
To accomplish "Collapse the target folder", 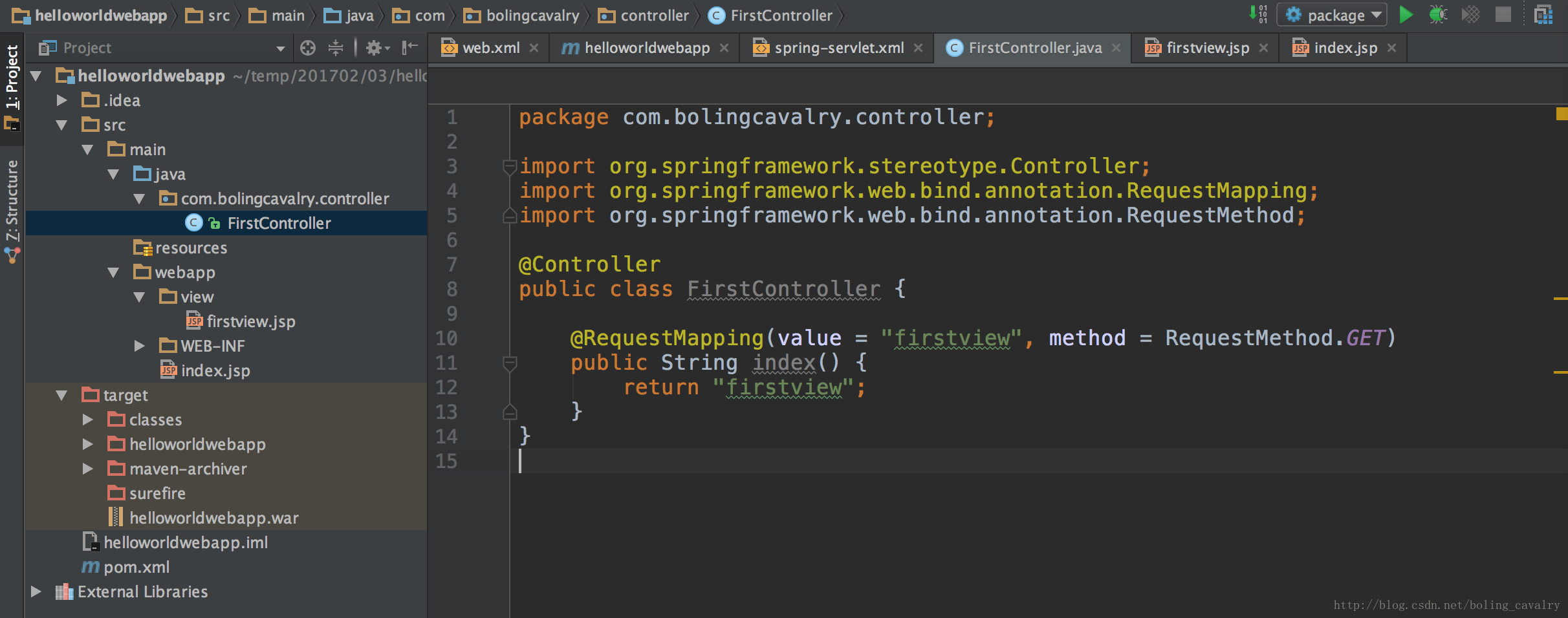I will point(62,395).
